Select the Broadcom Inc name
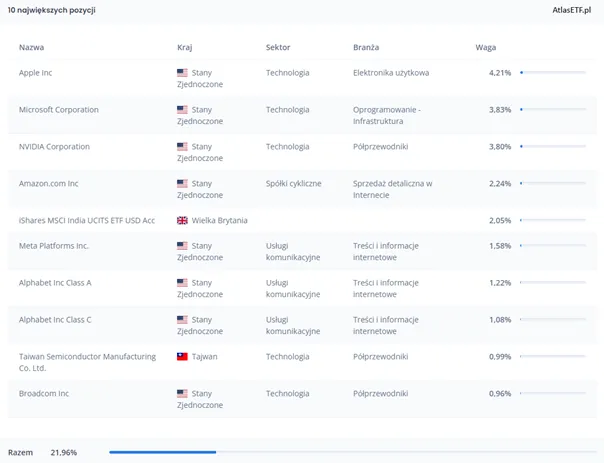Viewport: 604px width, 463px height. coord(44,394)
